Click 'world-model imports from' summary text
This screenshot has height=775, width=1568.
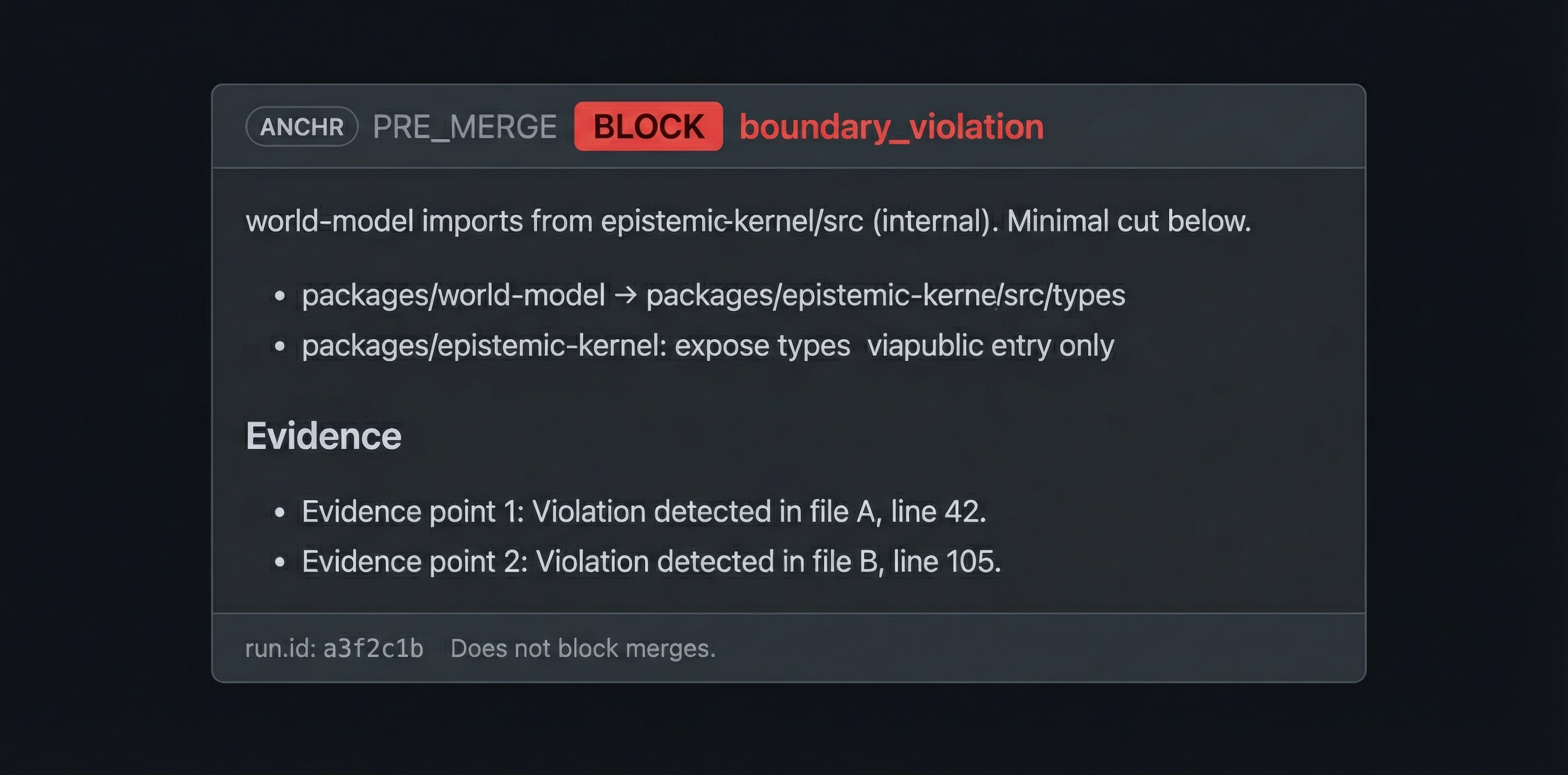[419, 221]
